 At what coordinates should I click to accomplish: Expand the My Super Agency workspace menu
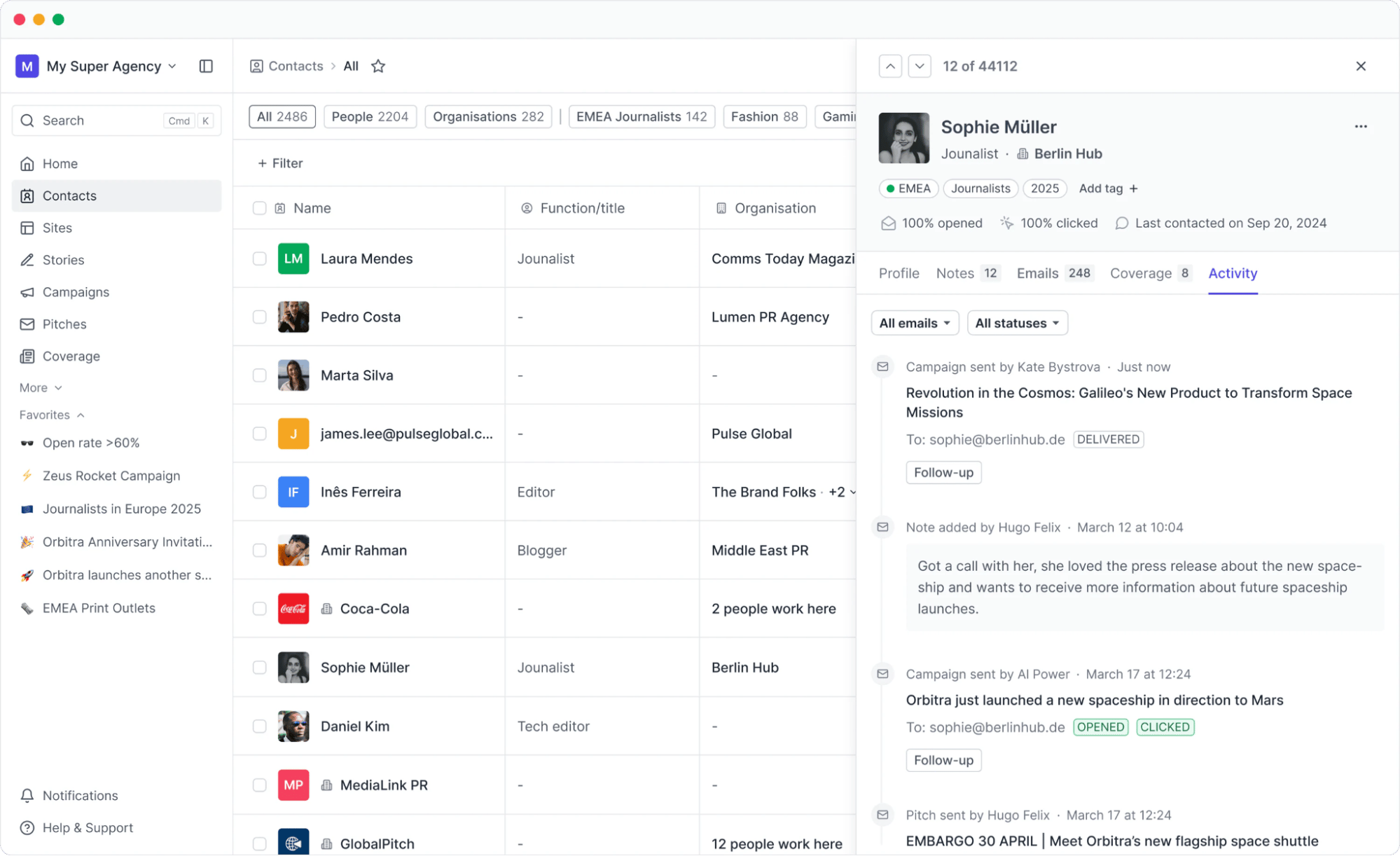(172, 66)
